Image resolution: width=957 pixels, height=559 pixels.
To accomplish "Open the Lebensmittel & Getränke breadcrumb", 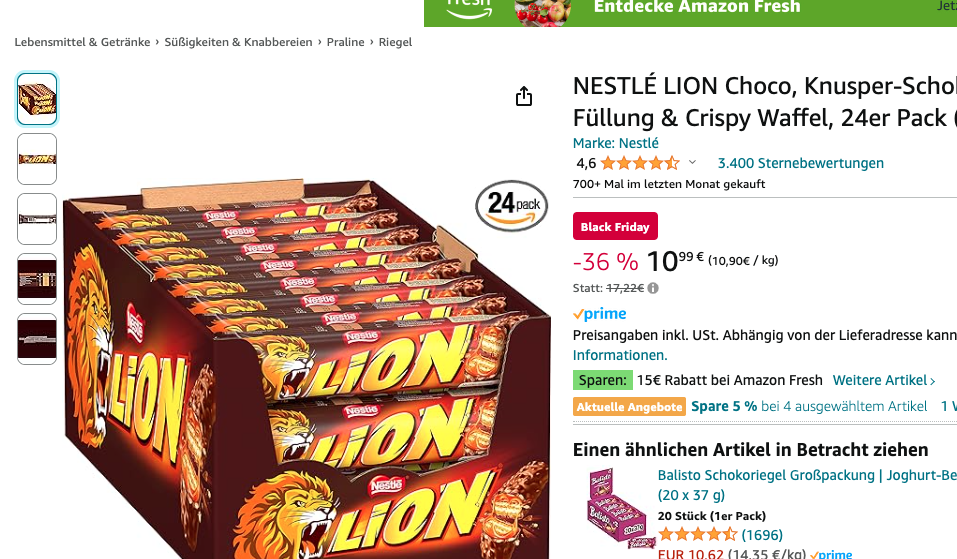I will coord(82,42).
